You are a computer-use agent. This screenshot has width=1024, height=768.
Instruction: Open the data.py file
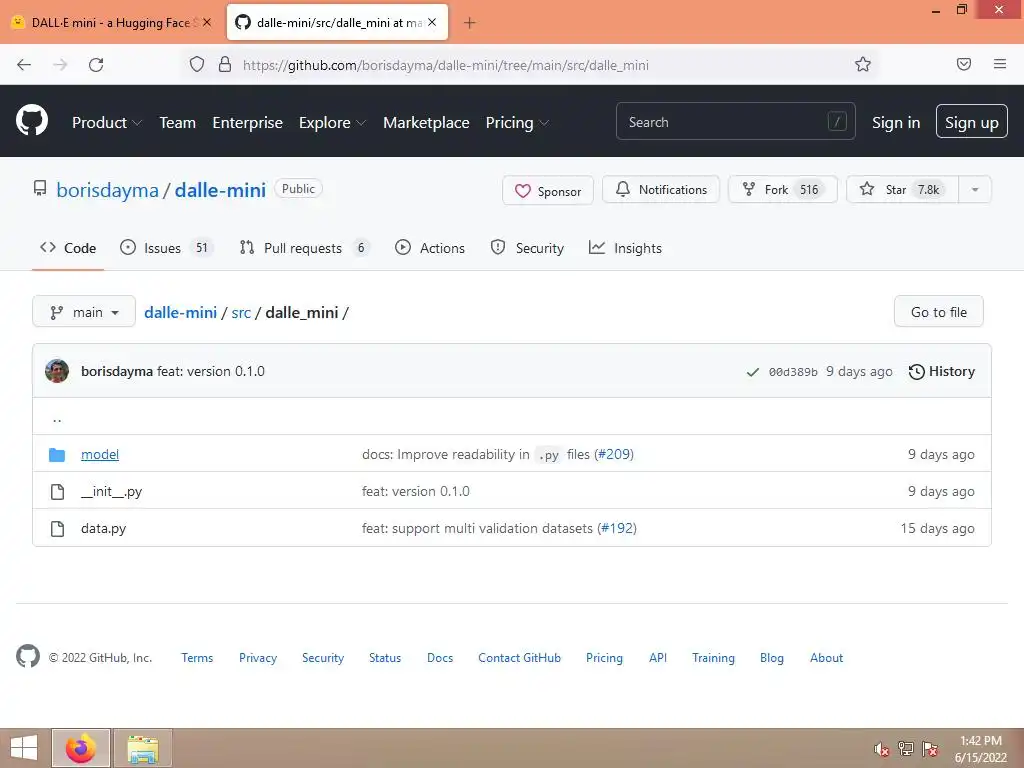click(103, 528)
